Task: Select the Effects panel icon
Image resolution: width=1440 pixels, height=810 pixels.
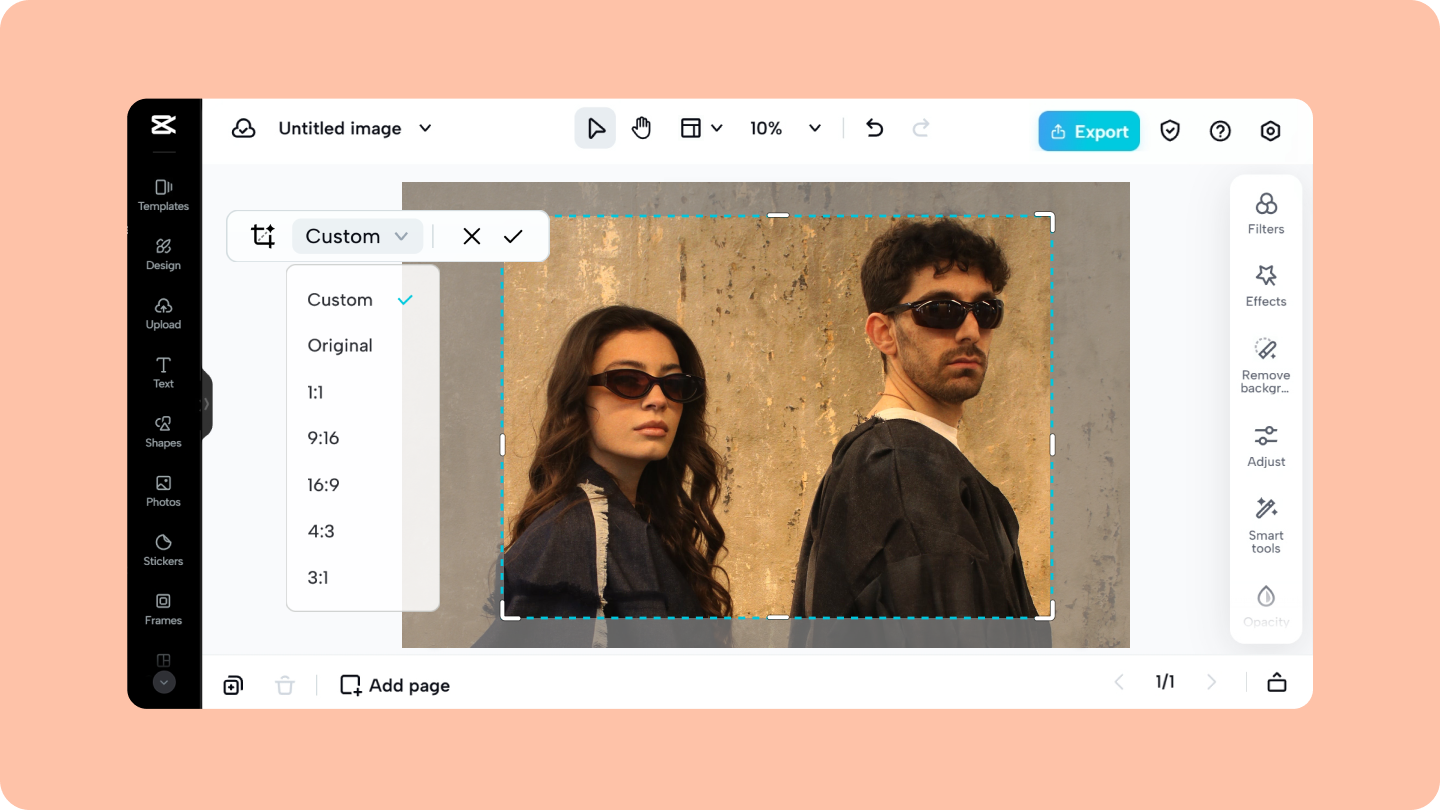Action: tap(1265, 286)
